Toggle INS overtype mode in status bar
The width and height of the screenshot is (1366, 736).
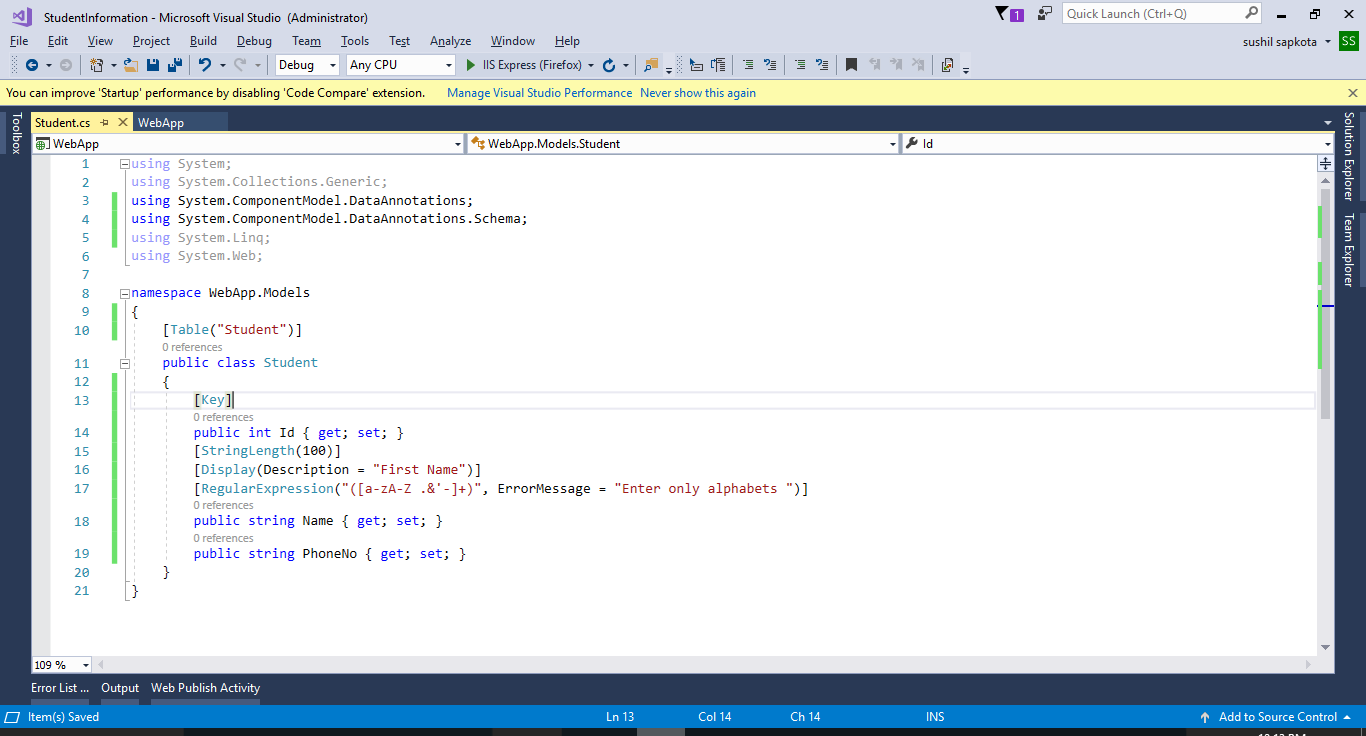[934, 716]
